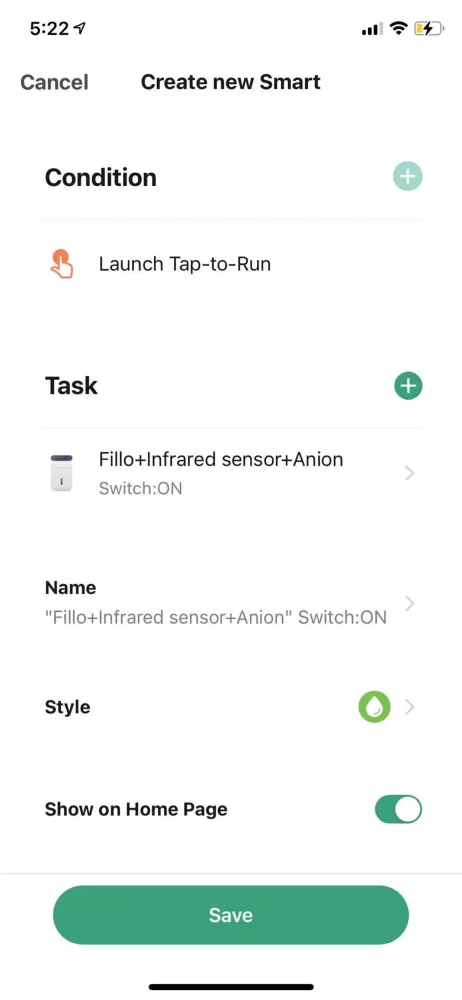Tap the green droplet style icon
This screenshot has height=1000, width=462.
374,707
